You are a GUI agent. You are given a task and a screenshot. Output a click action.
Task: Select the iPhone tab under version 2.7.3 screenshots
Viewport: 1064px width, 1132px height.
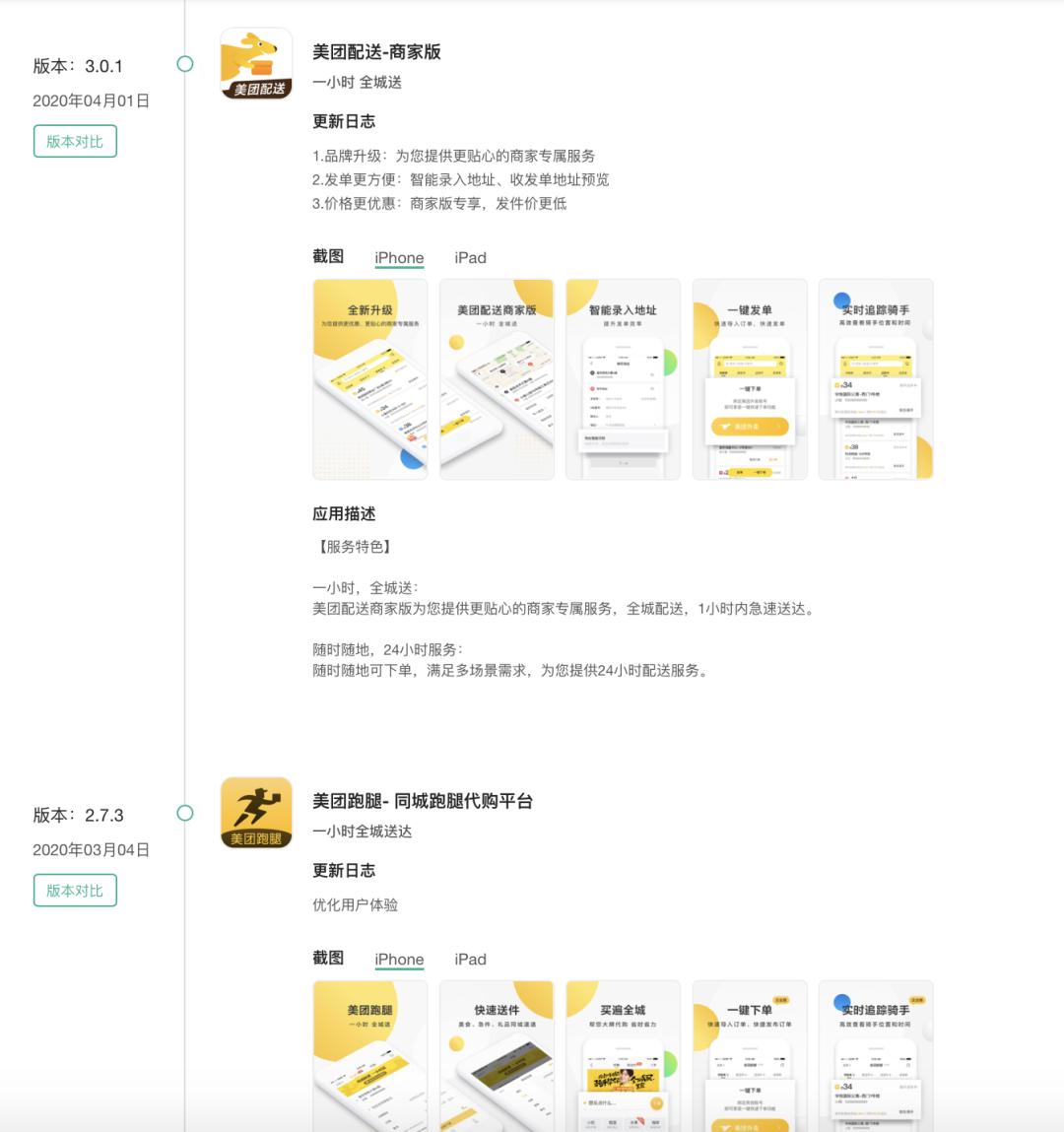tap(399, 960)
